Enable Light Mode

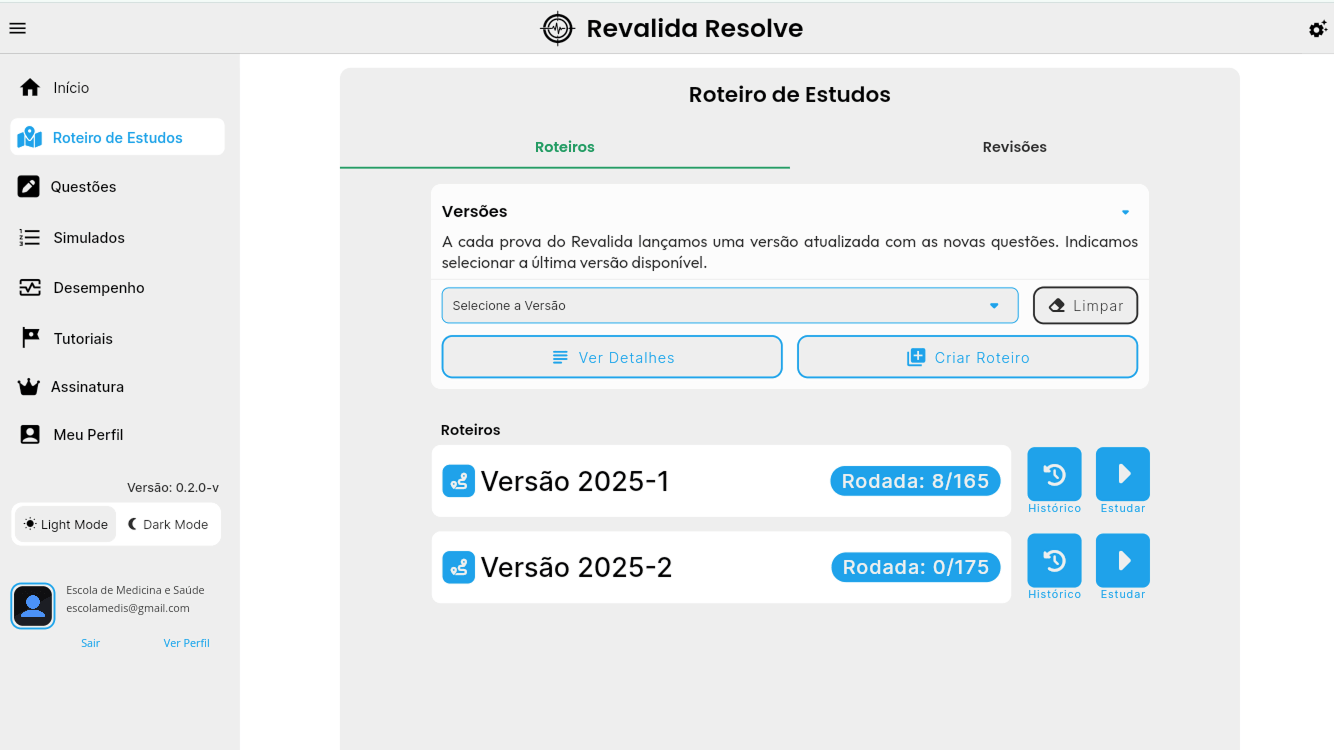(x=64, y=523)
